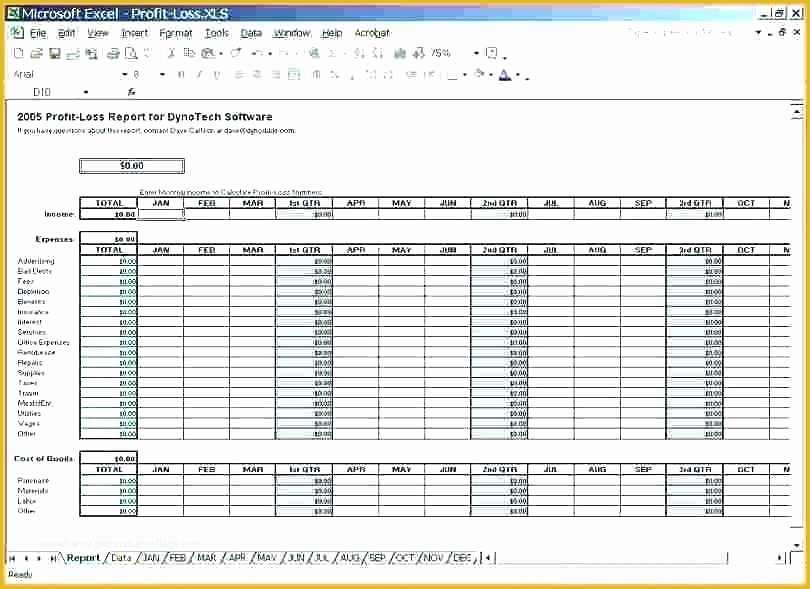This screenshot has height=589, width=810.
Task: Expand the Borders dropdown arrow
Action: click(x=464, y=75)
